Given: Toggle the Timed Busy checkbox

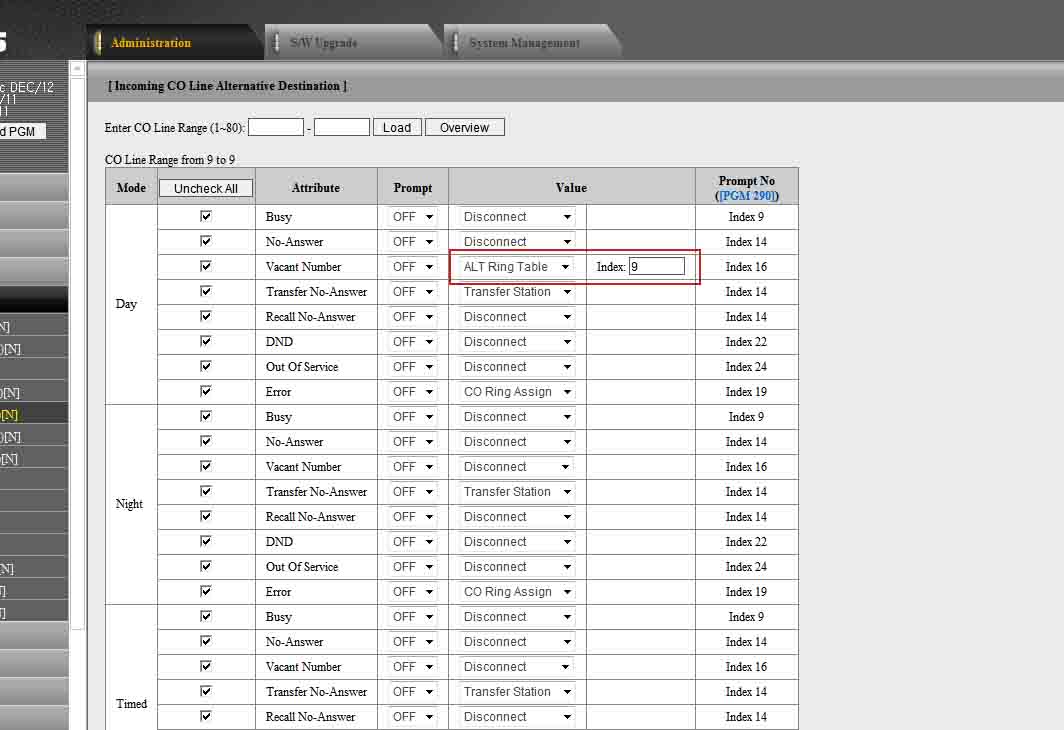Looking at the screenshot, I should pyautogui.click(x=206, y=616).
